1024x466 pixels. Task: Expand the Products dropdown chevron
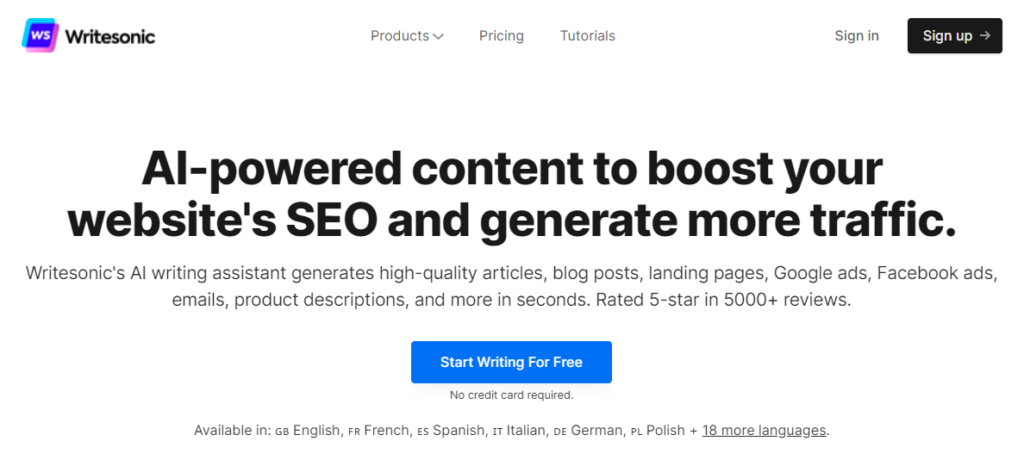point(438,37)
